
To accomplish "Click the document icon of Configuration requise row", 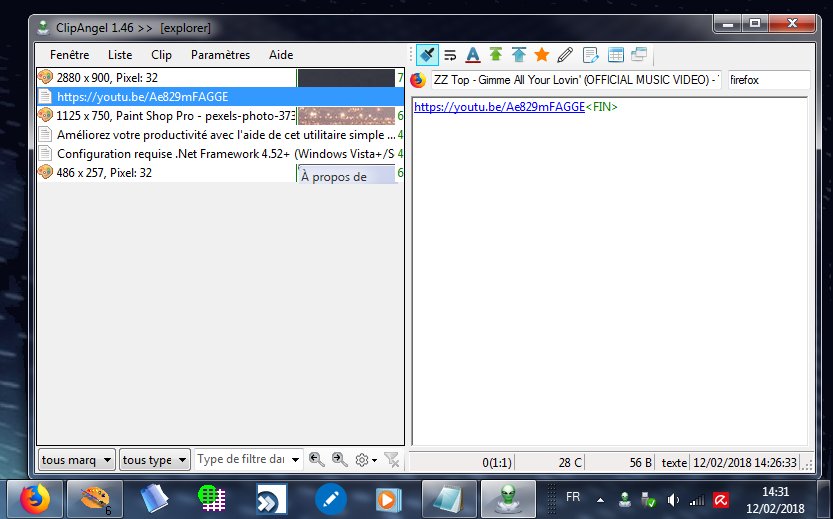I will coord(46,154).
